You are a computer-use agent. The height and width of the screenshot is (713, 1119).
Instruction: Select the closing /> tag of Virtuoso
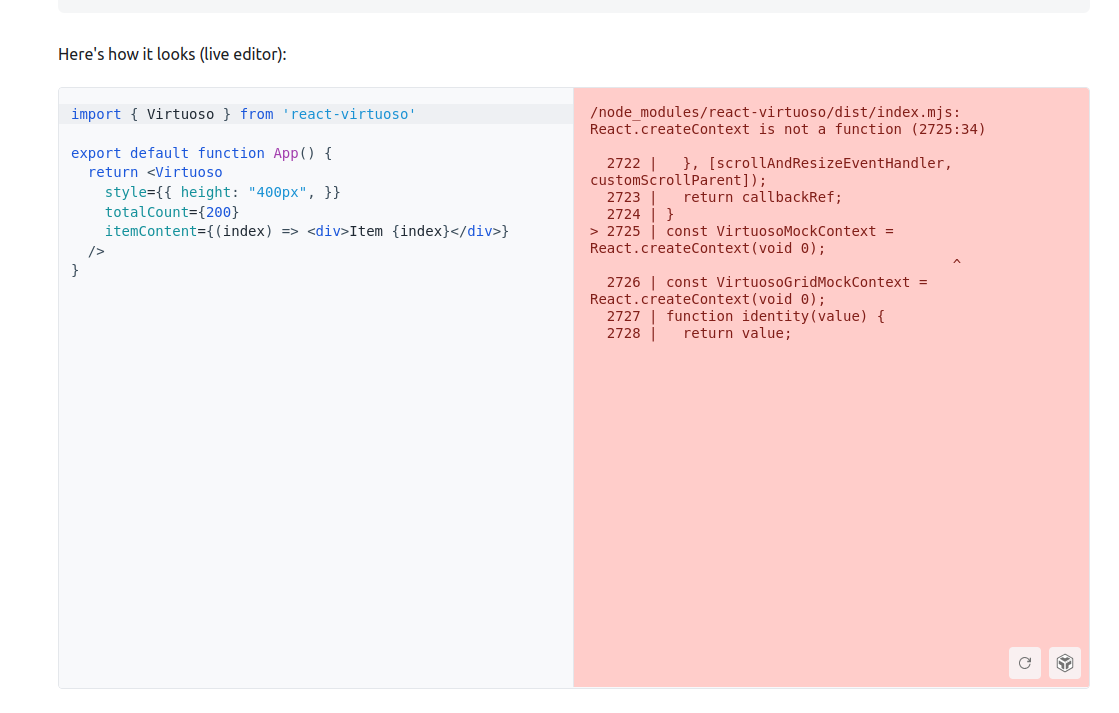(x=97, y=251)
